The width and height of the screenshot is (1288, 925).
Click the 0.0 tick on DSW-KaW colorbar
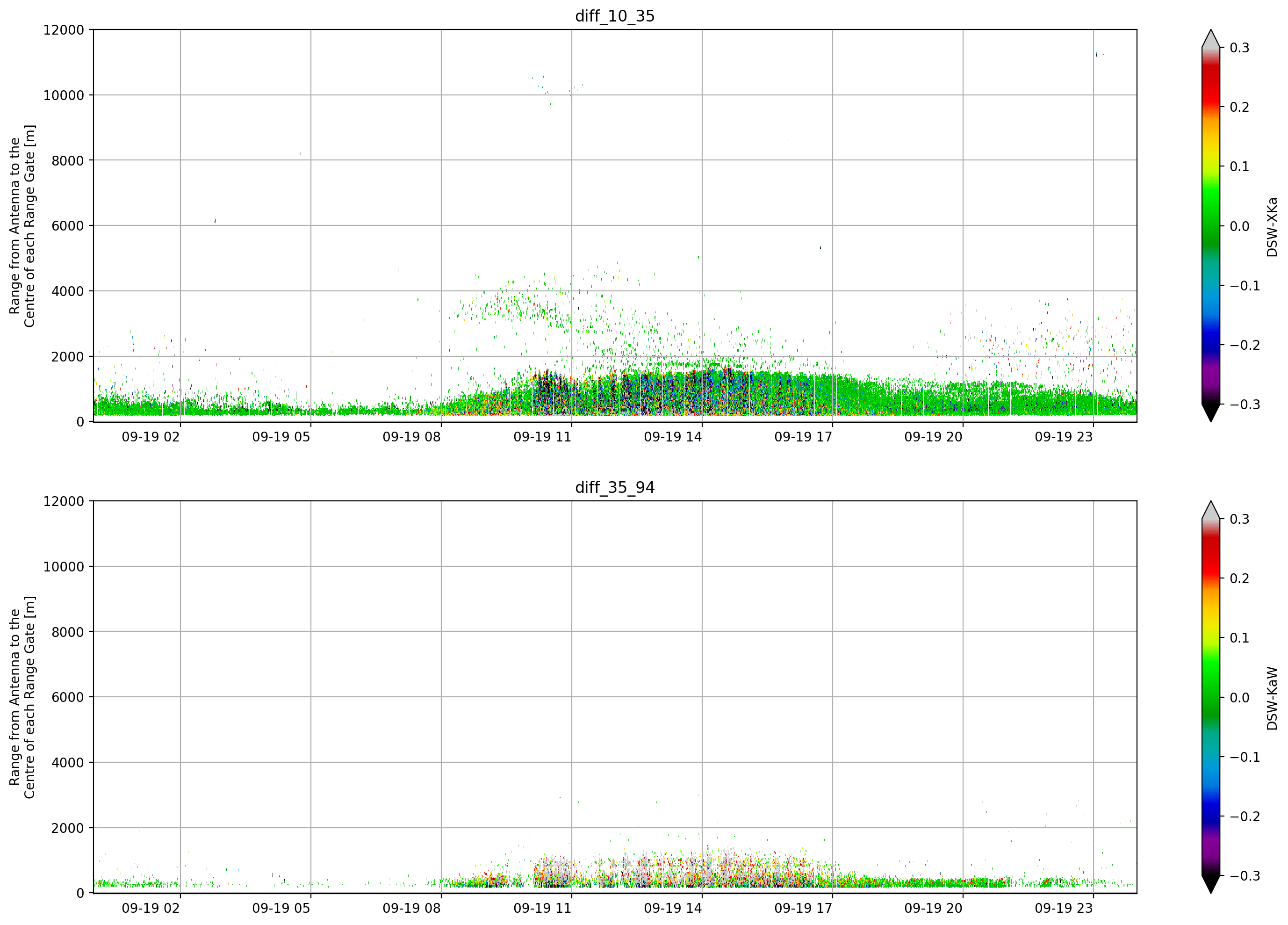pyautogui.click(x=1239, y=698)
